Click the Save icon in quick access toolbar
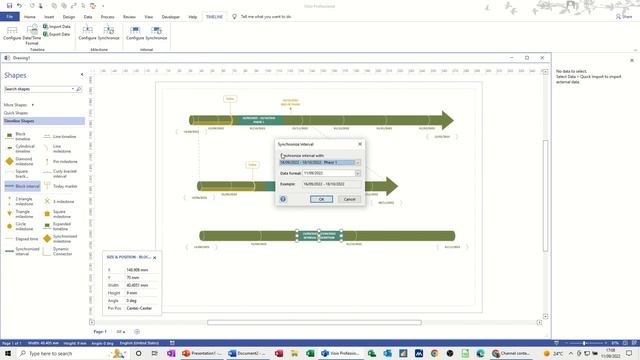Image resolution: width=640 pixels, height=360 pixels. pos(9,6)
